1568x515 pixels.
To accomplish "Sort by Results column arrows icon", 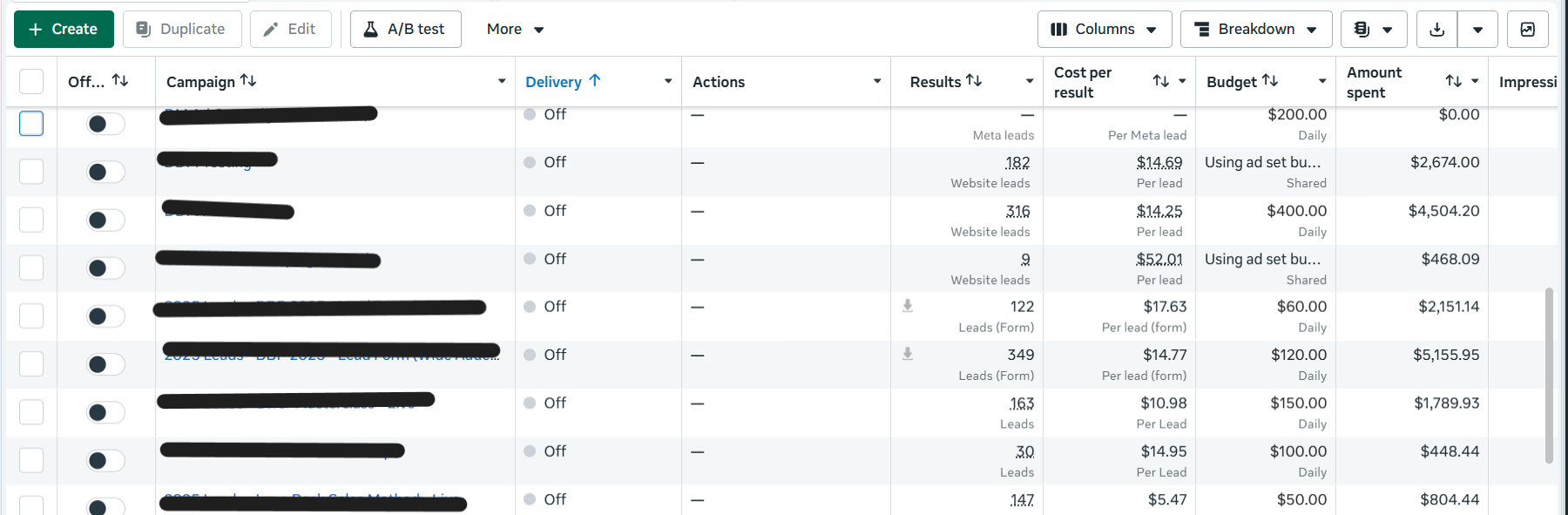I will pyautogui.click(x=974, y=81).
